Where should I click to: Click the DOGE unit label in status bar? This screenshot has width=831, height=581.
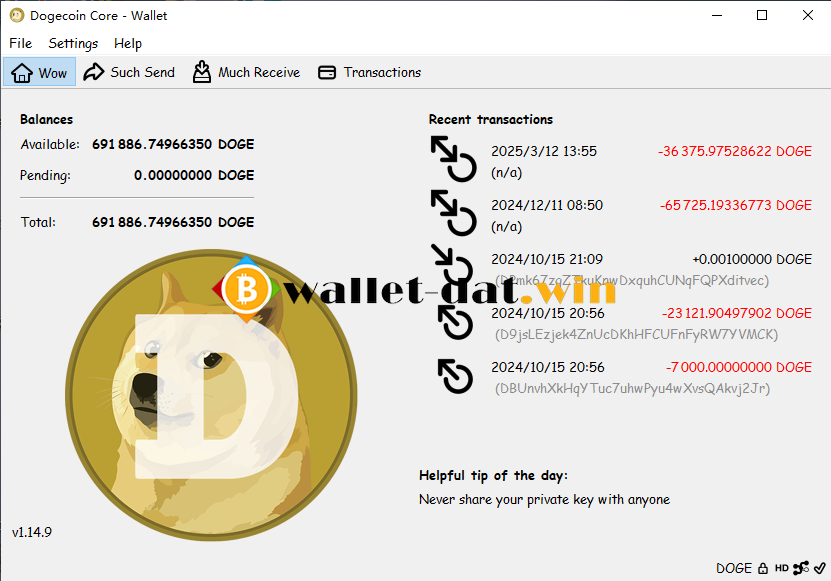(733, 568)
